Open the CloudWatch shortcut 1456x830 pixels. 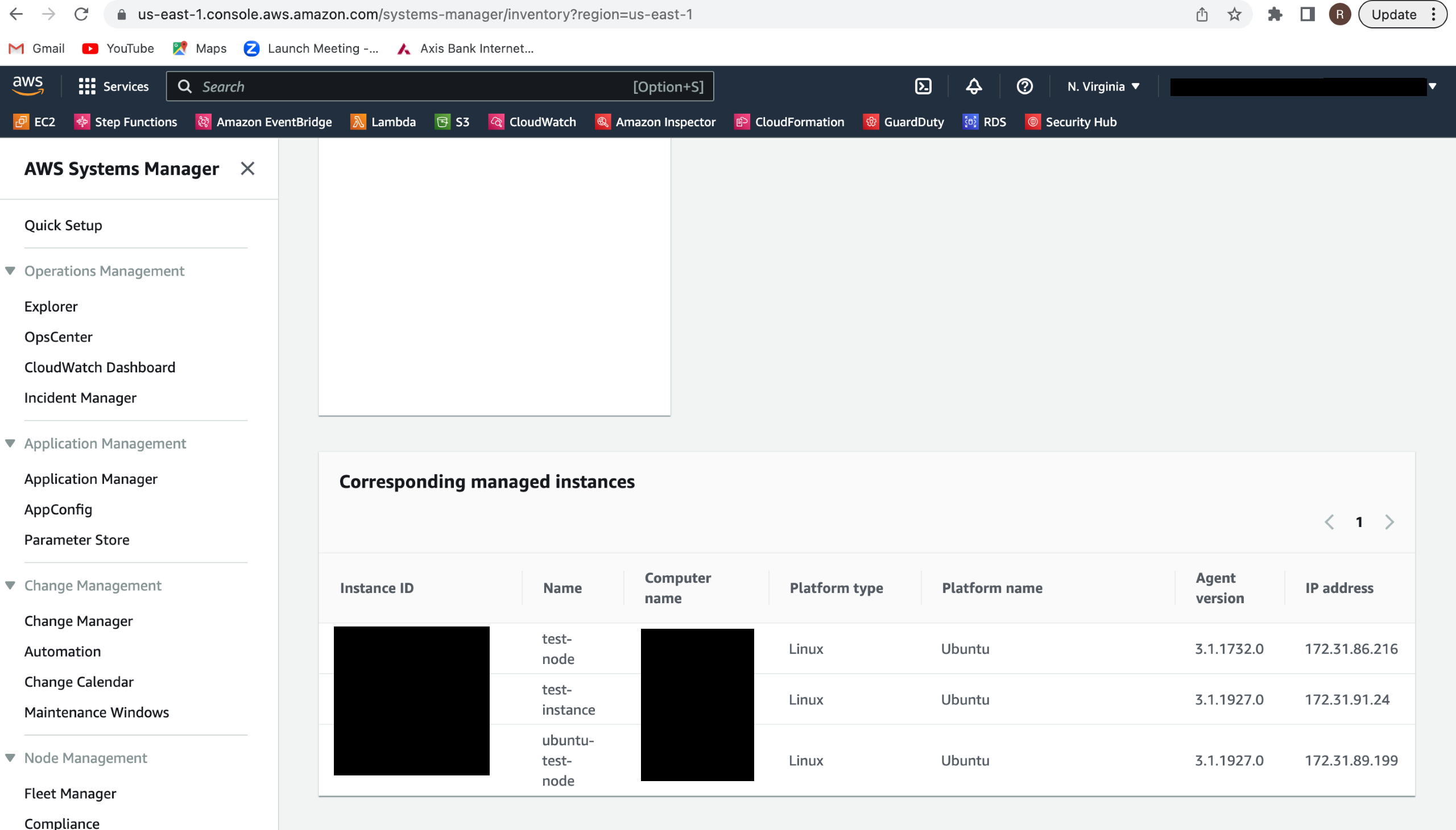pyautogui.click(x=532, y=122)
